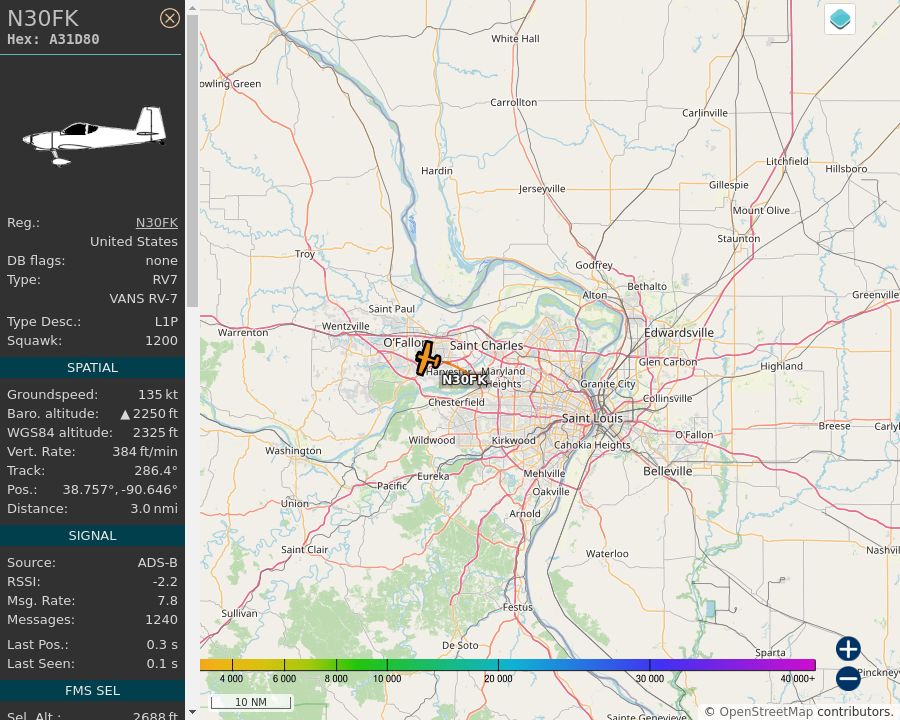The image size is (900, 720).
Task: Click the Groundspeed value 135 kt
Action: click(x=158, y=394)
